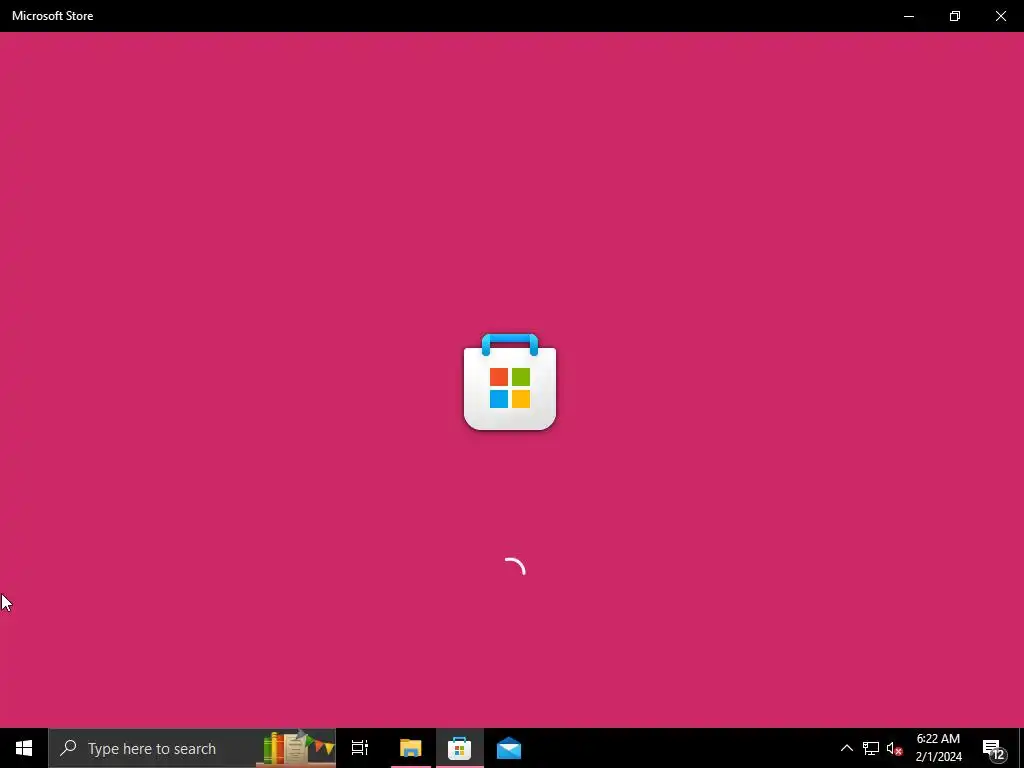Open network status tray icon
Screen dimensions: 1024x768
(x=871, y=748)
